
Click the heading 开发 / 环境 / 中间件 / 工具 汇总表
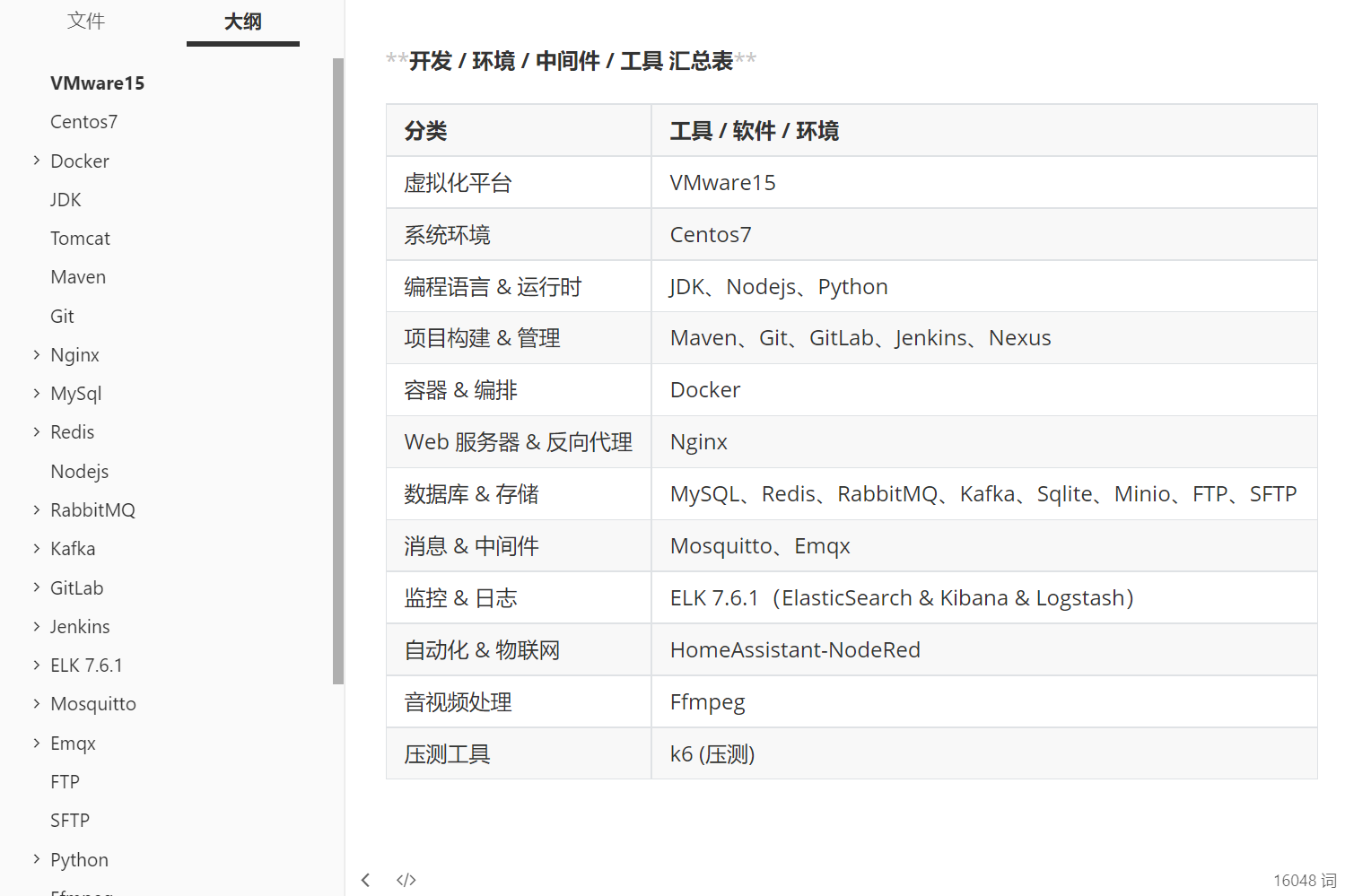[x=571, y=60]
